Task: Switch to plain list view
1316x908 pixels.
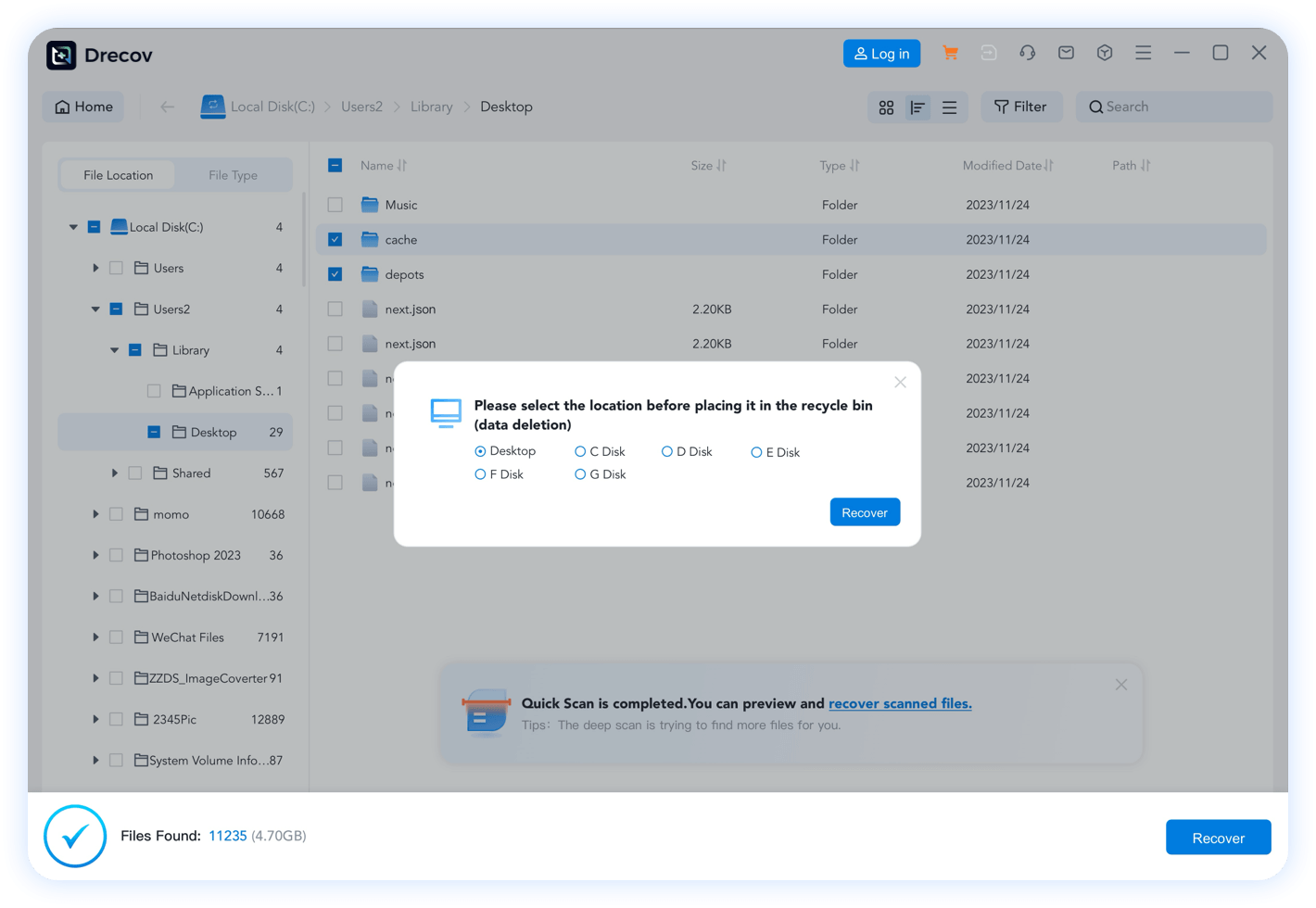Action: (949, 107)
